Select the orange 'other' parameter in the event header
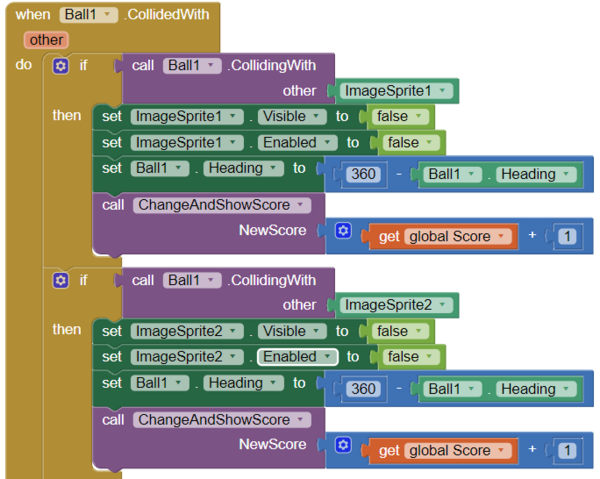600x479 pixels. tap(46, 40)
